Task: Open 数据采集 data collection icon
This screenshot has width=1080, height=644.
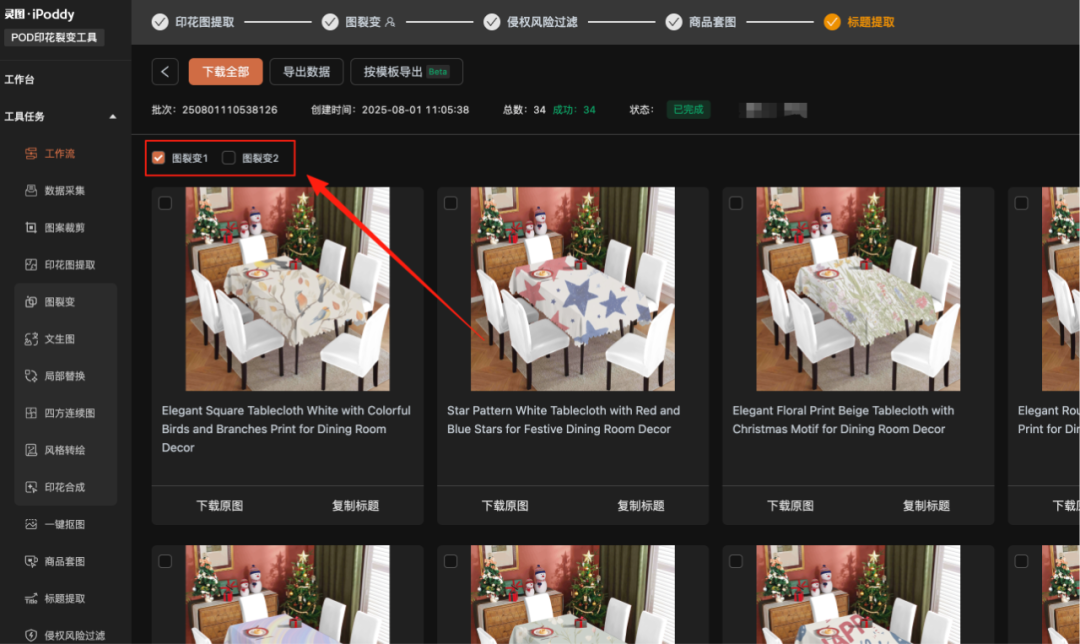Action: [31, 191]
